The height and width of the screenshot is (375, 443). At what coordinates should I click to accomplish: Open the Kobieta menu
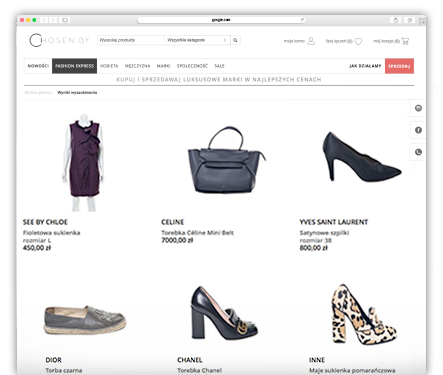click(x=109, y=66)
